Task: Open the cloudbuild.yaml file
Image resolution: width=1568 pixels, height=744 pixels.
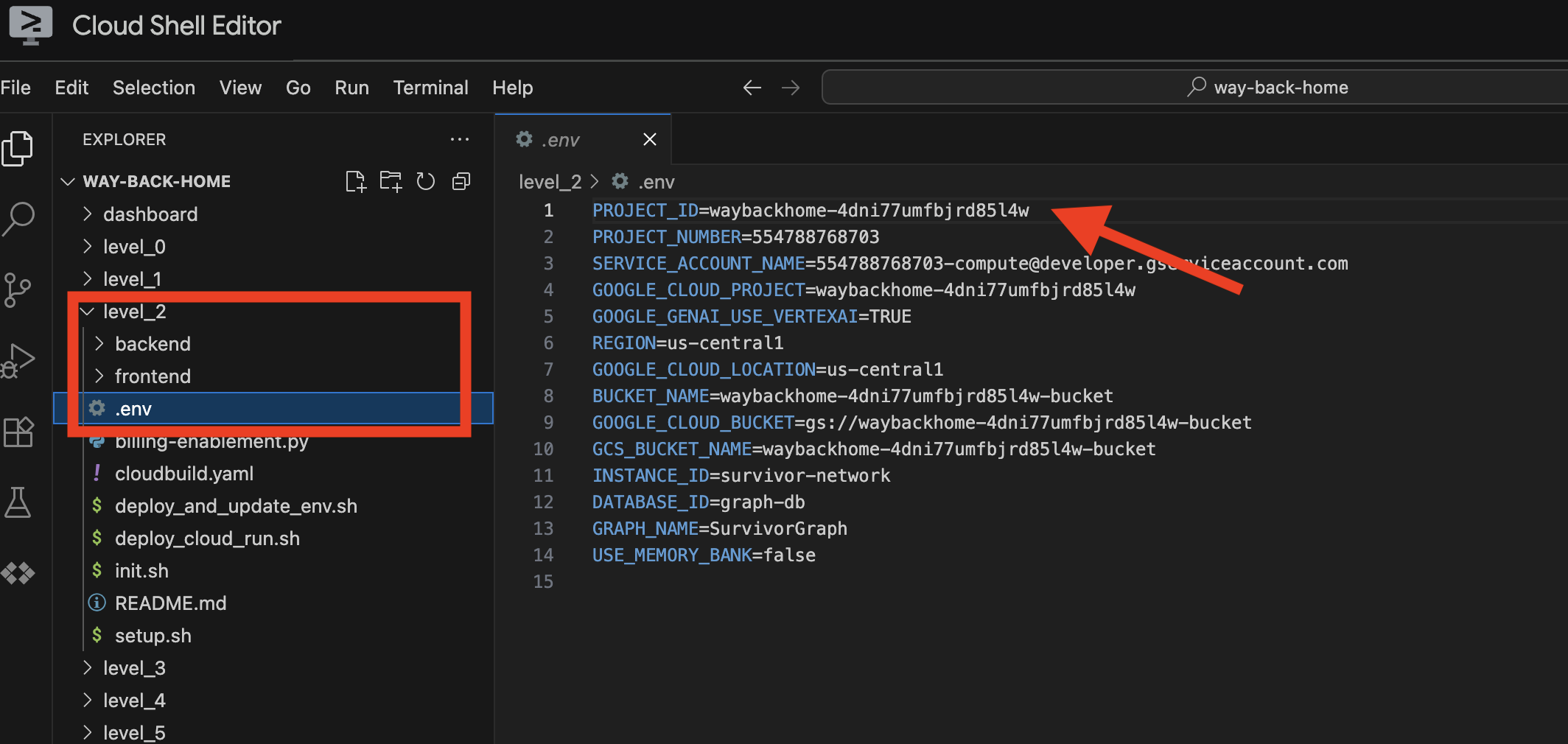Action: 183,474
